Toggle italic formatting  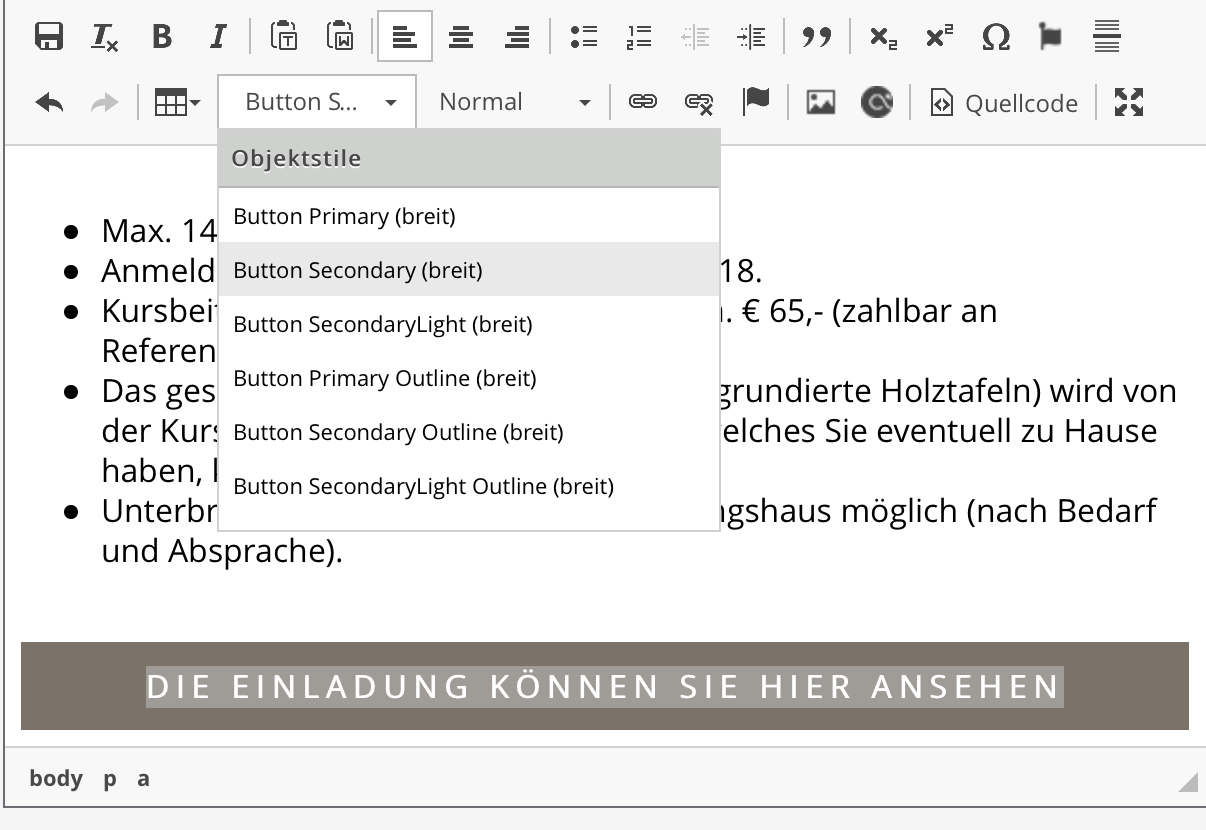point(217,37)
